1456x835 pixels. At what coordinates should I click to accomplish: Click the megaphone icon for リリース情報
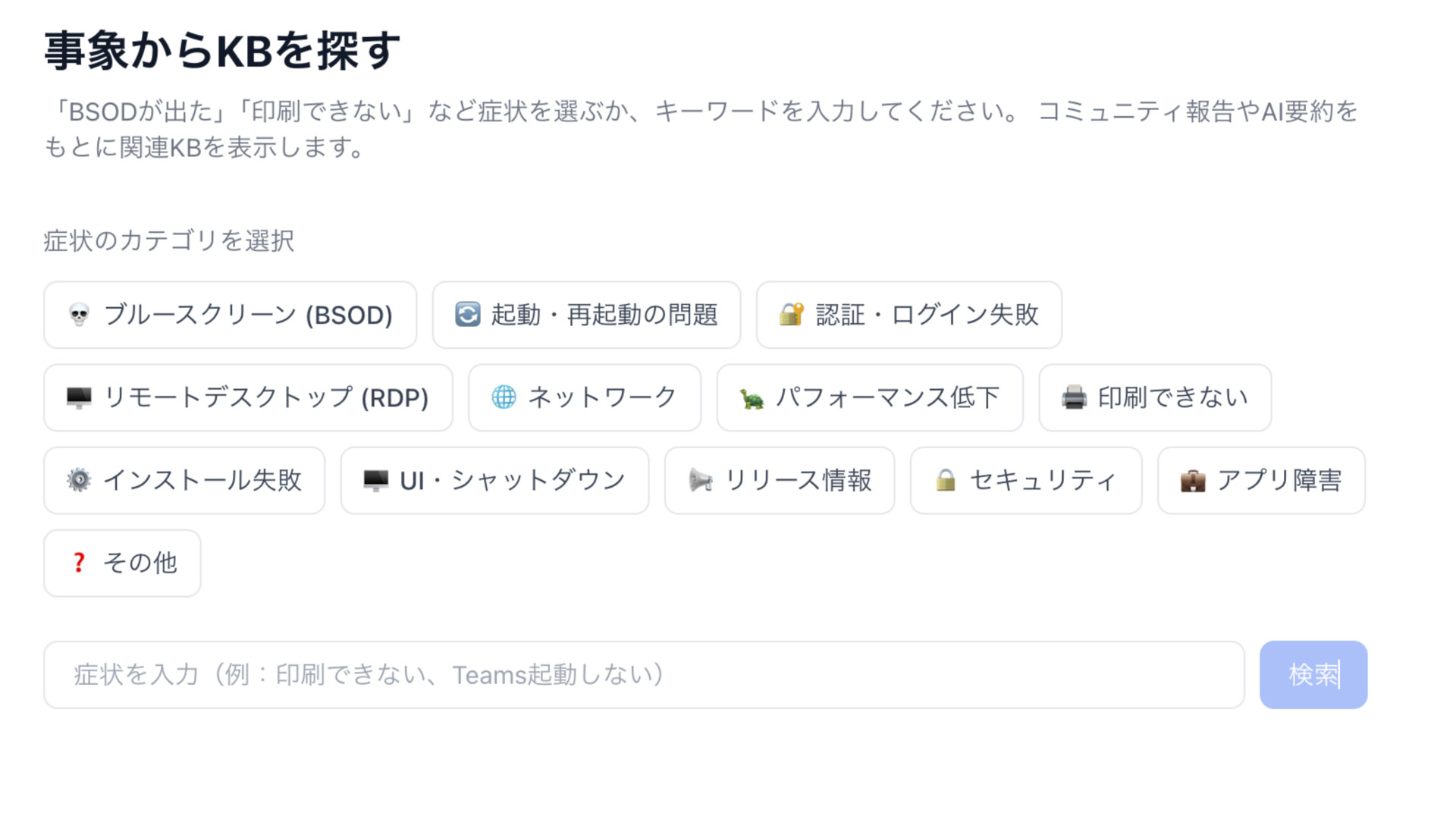pyautogui.click(x=700, y=479)
